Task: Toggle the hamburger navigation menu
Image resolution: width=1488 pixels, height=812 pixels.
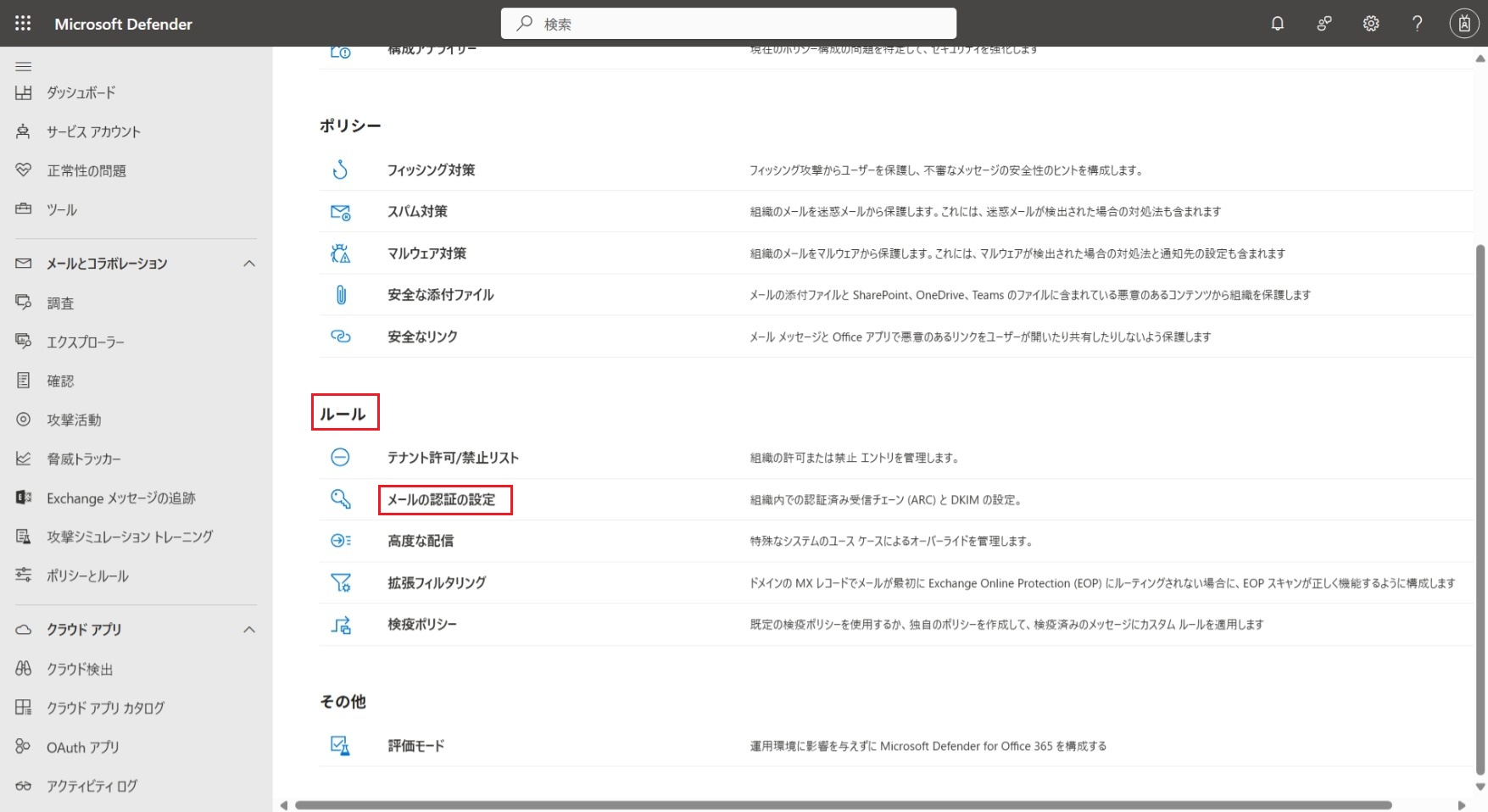Action: (24, 66)
